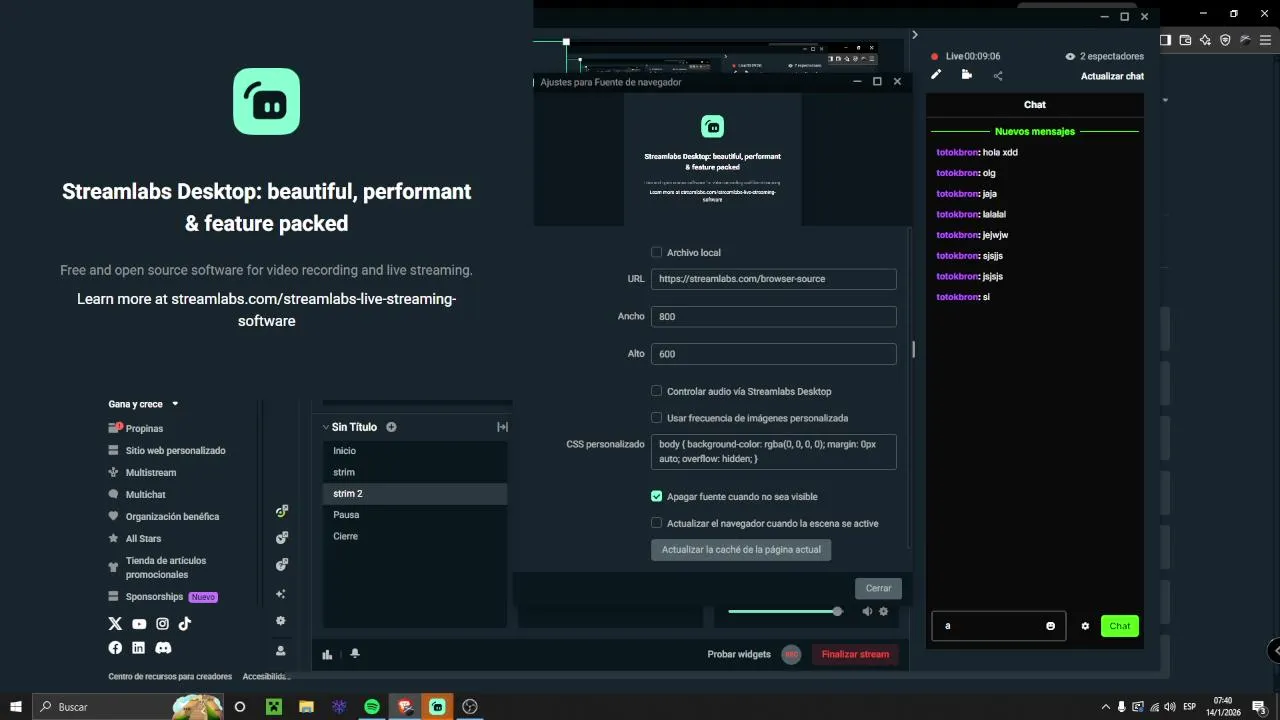This screenshot has height=720, width=1280.
Task: Open the emoji picker in chat input
Action: (1050, 626)
